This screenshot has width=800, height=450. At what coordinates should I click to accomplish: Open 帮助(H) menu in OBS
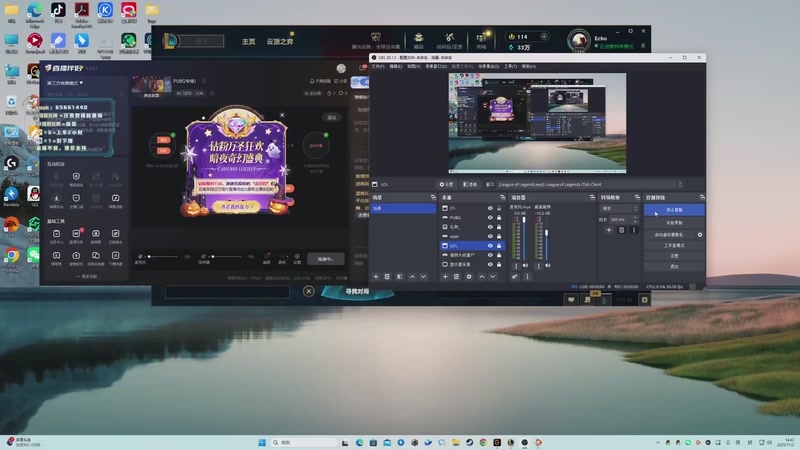pos(529,66)
